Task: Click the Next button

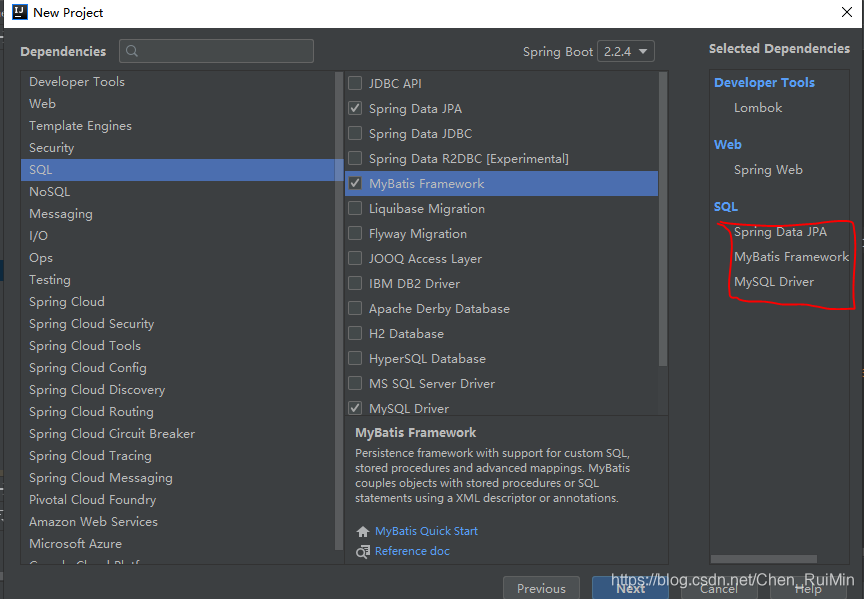Action: (x=630, y=588)
